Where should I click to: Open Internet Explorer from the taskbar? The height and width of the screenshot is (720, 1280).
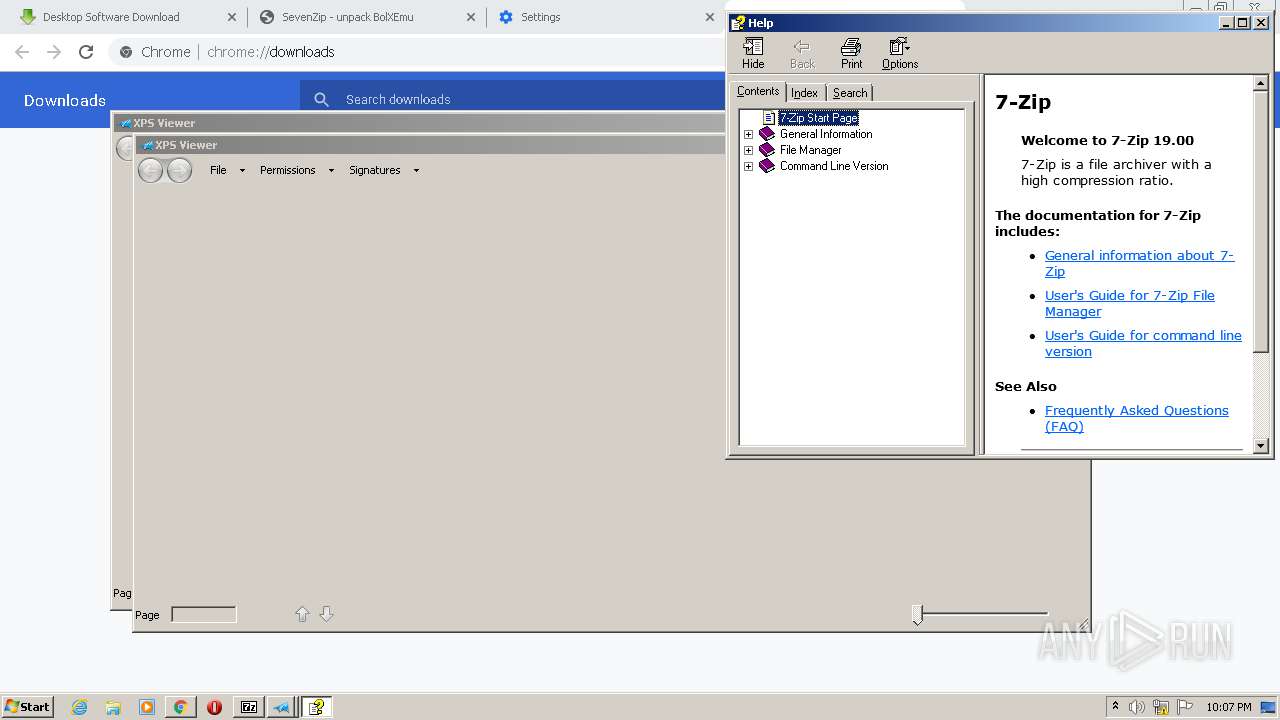coord(79,707)
